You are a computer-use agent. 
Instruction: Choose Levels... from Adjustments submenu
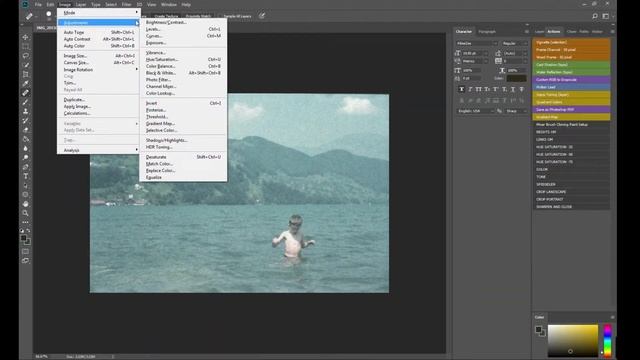(x=183, y=29)
